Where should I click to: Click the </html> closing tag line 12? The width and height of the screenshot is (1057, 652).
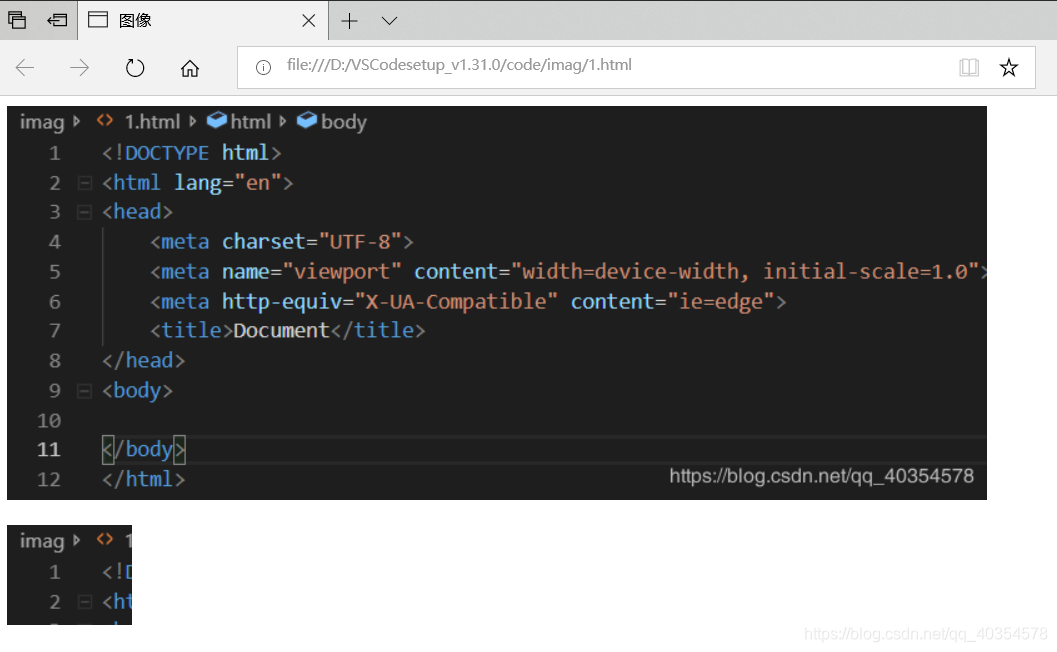pos(144,479)
